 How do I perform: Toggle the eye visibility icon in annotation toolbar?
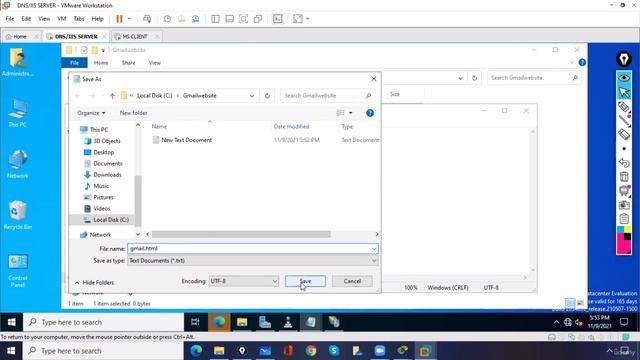point(624,78)
